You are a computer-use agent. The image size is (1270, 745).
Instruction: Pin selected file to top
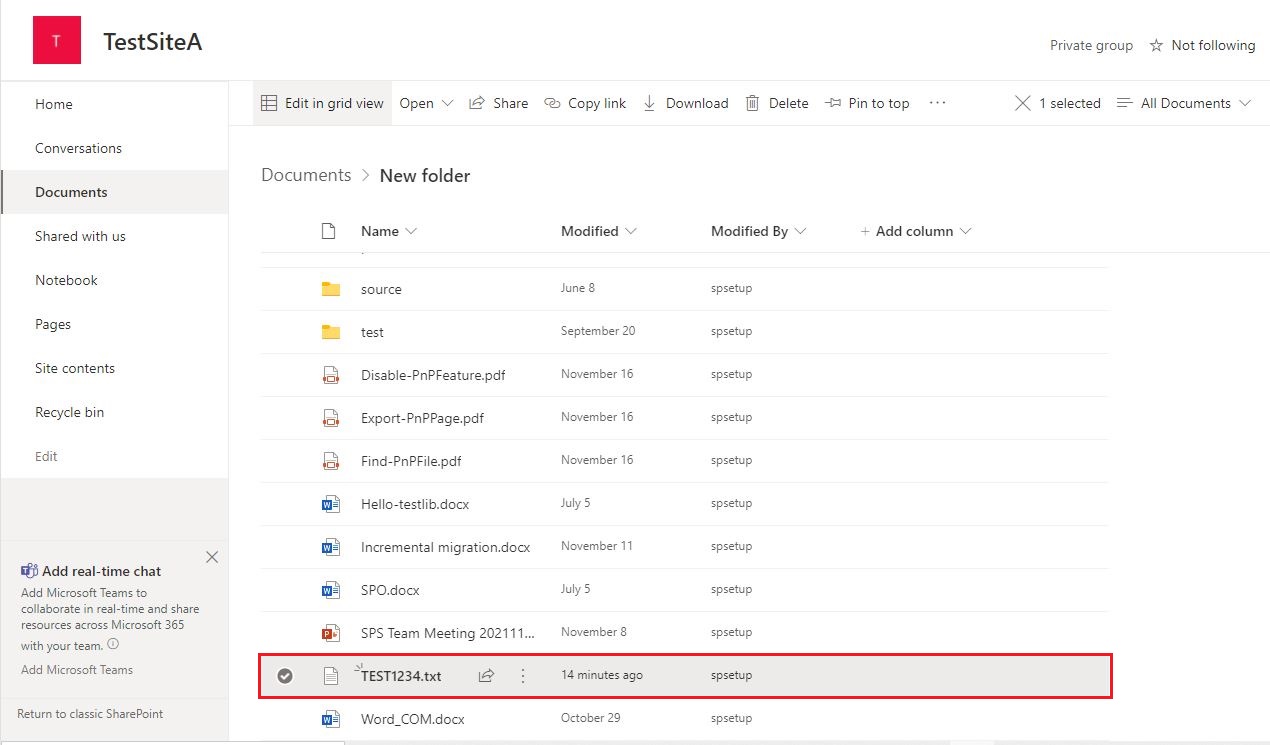tap(867, 103)
